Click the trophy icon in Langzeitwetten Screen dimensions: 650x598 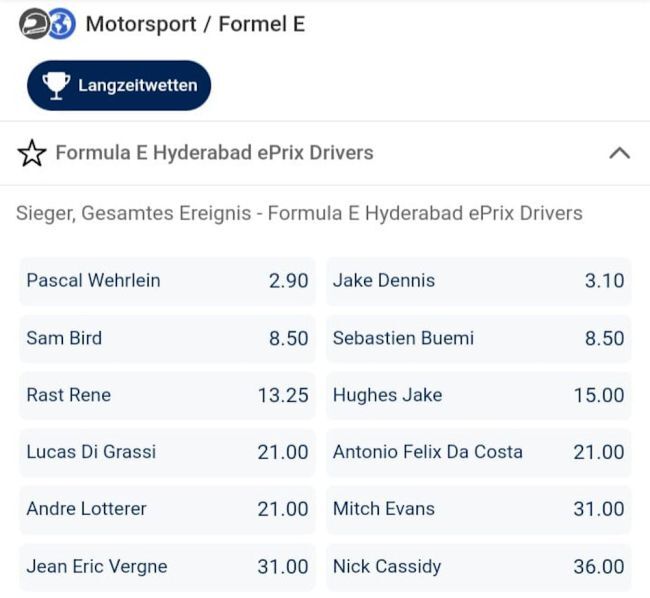pos(56,85)
